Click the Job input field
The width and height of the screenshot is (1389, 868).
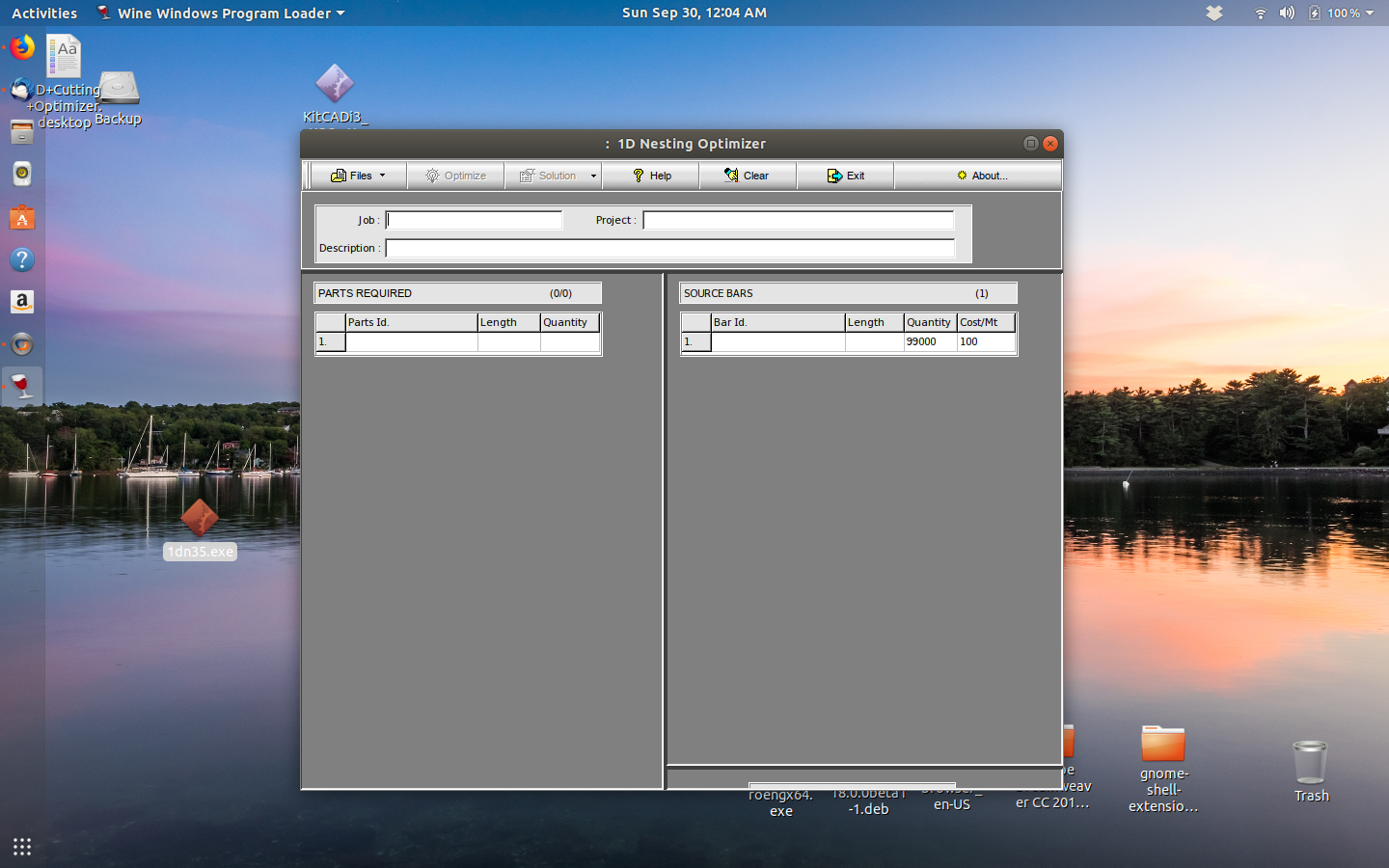click(473, 220)
